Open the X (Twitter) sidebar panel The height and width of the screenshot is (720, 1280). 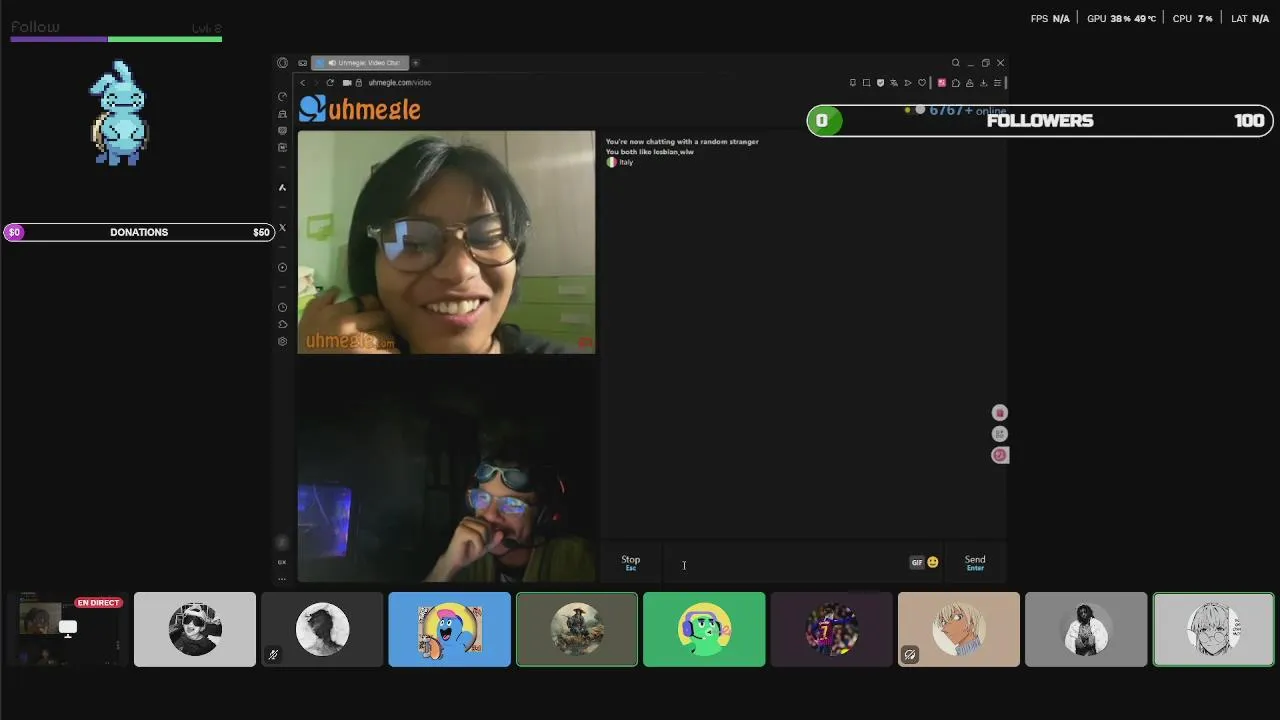pos(282,228)
